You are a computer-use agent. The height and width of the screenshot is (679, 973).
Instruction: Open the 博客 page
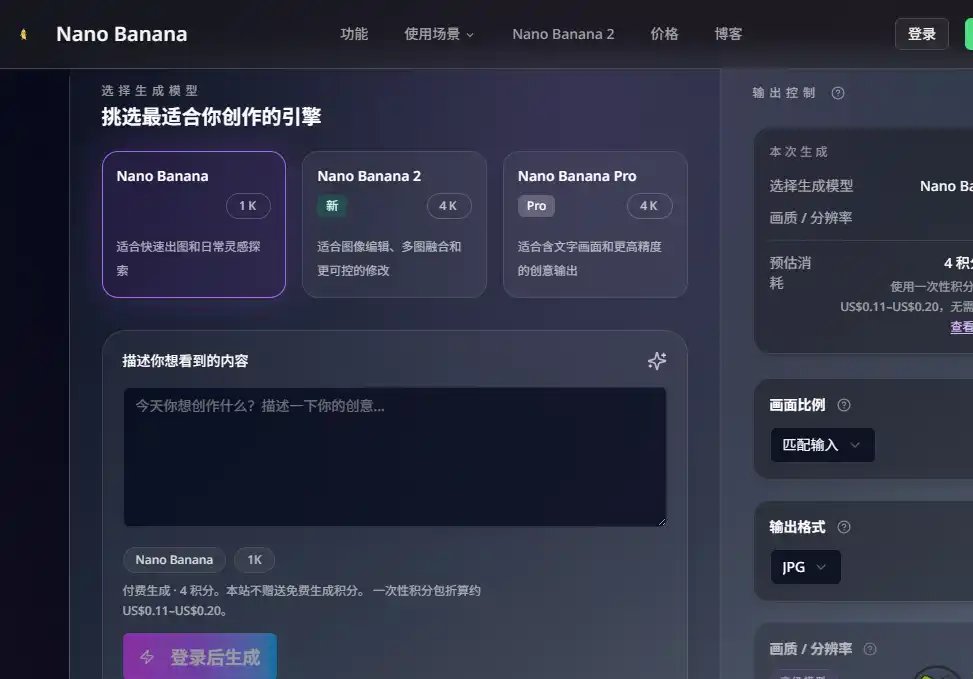(x=728, y=34)
